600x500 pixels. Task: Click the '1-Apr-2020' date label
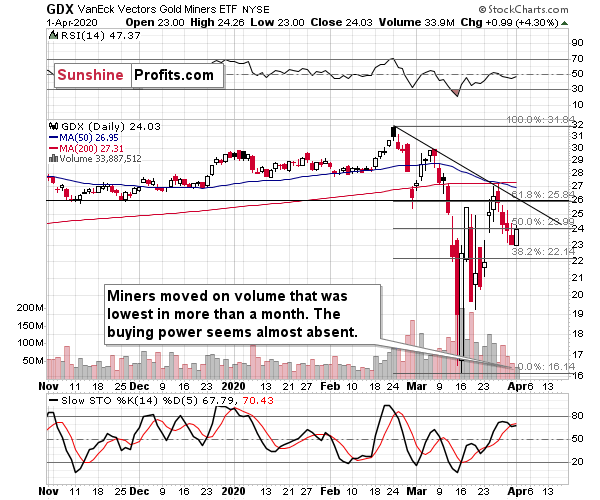point(72,23)
